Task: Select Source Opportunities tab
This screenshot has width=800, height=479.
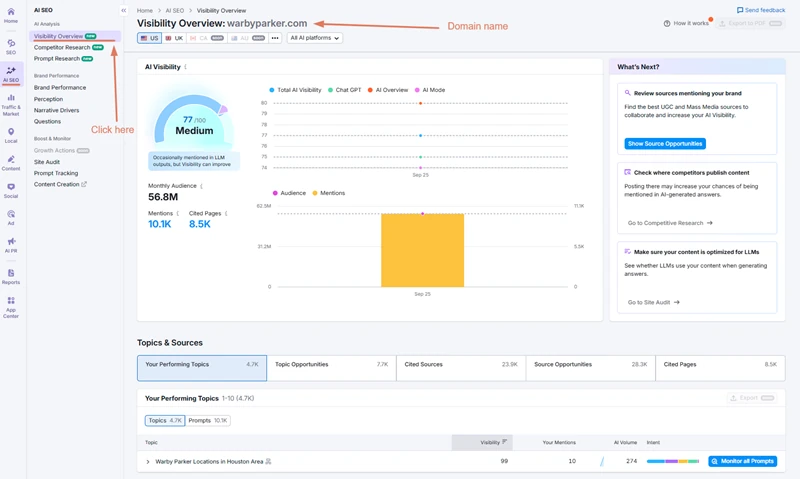Action: tap(591, 368)
